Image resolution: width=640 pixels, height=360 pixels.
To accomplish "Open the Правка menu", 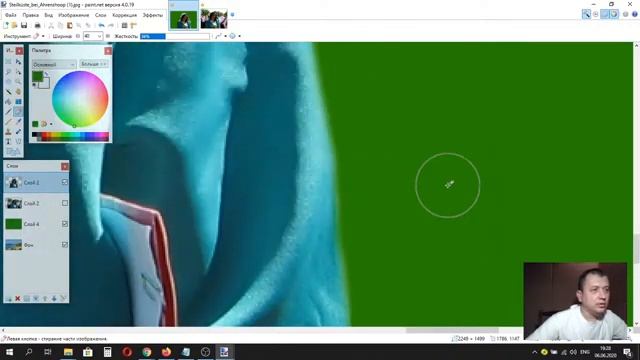I will [x=31, y=15].
